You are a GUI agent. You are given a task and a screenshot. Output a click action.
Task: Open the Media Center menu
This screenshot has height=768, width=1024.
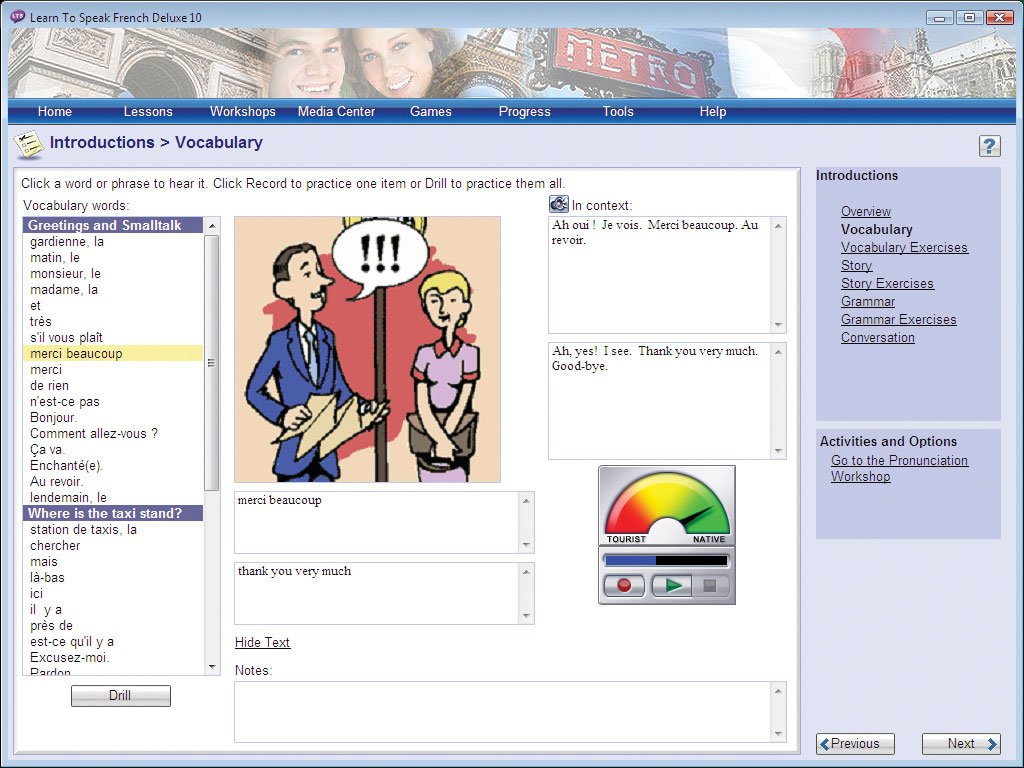[336, 111]
